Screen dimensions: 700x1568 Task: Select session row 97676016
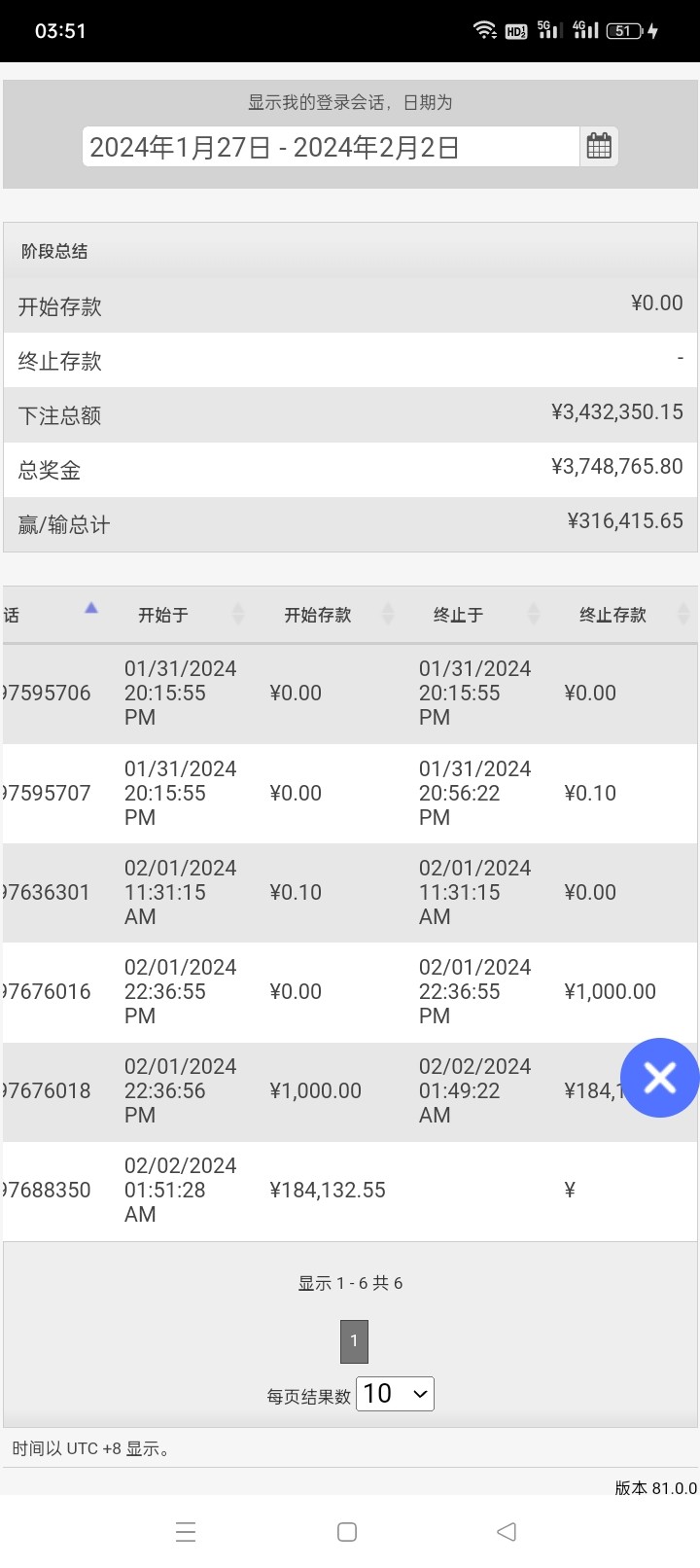(x=47, y=992)
